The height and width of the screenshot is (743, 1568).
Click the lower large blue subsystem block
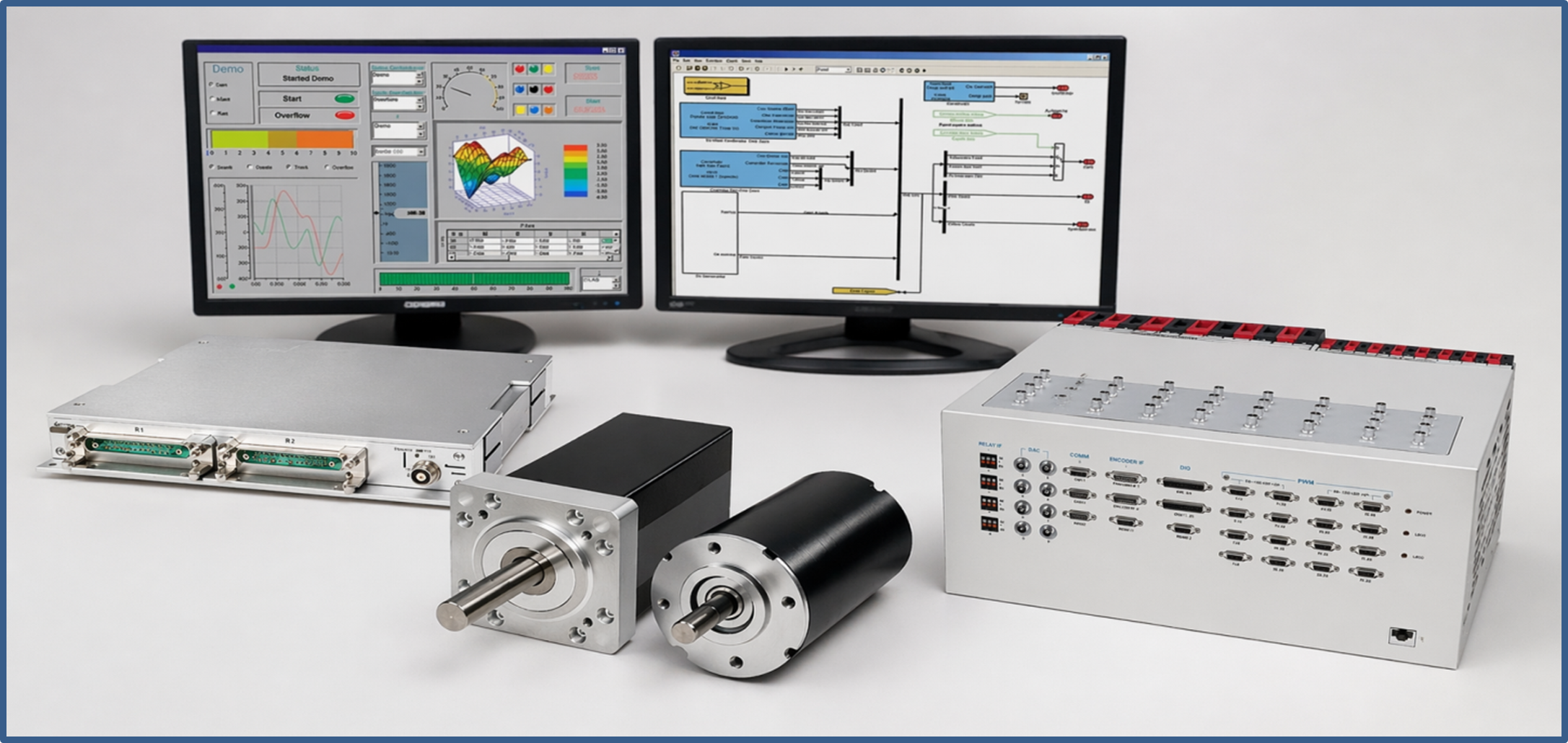pos(736,170)
